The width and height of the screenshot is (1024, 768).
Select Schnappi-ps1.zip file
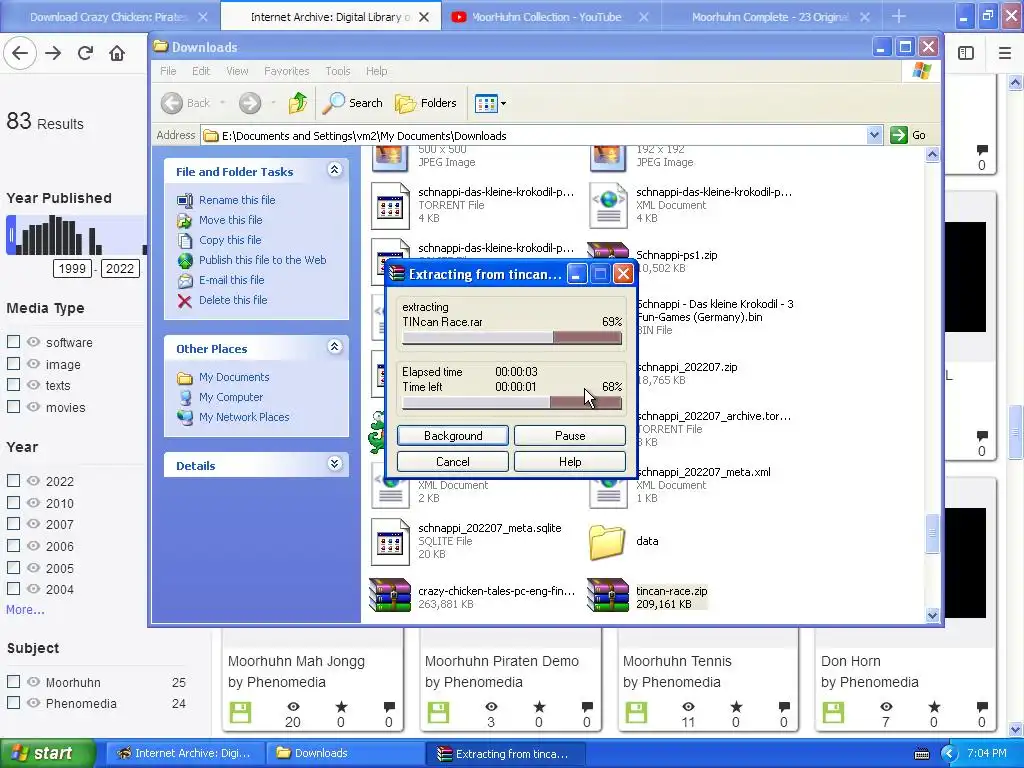coord(677,255)
